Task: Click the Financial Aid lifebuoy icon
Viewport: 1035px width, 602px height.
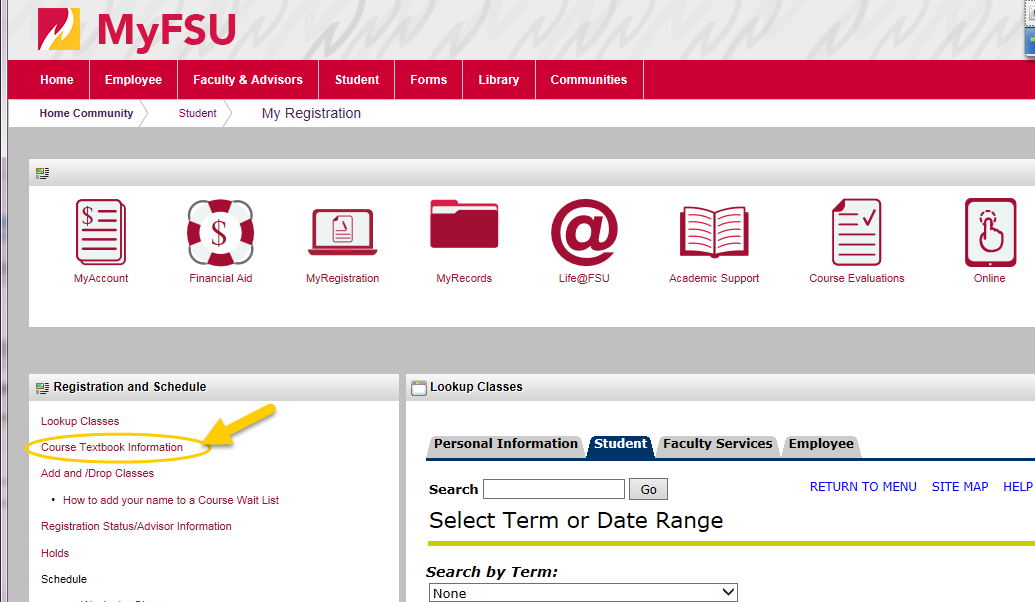Action: [220, 232]
